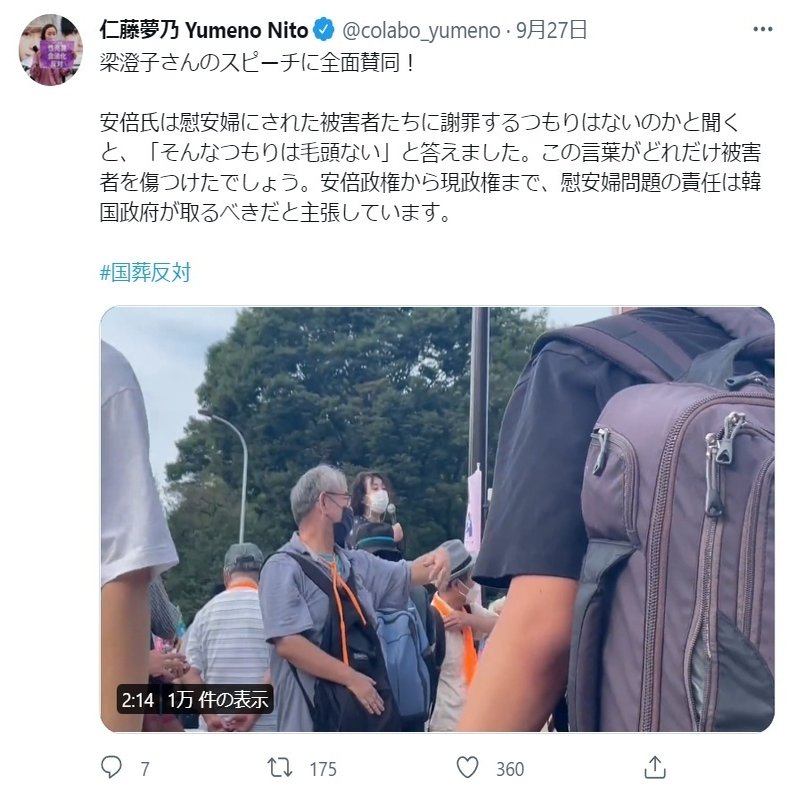This screenshot has height=796, width=796.
Task: Click the tweet body text paragraph
Action: (430, 167)
